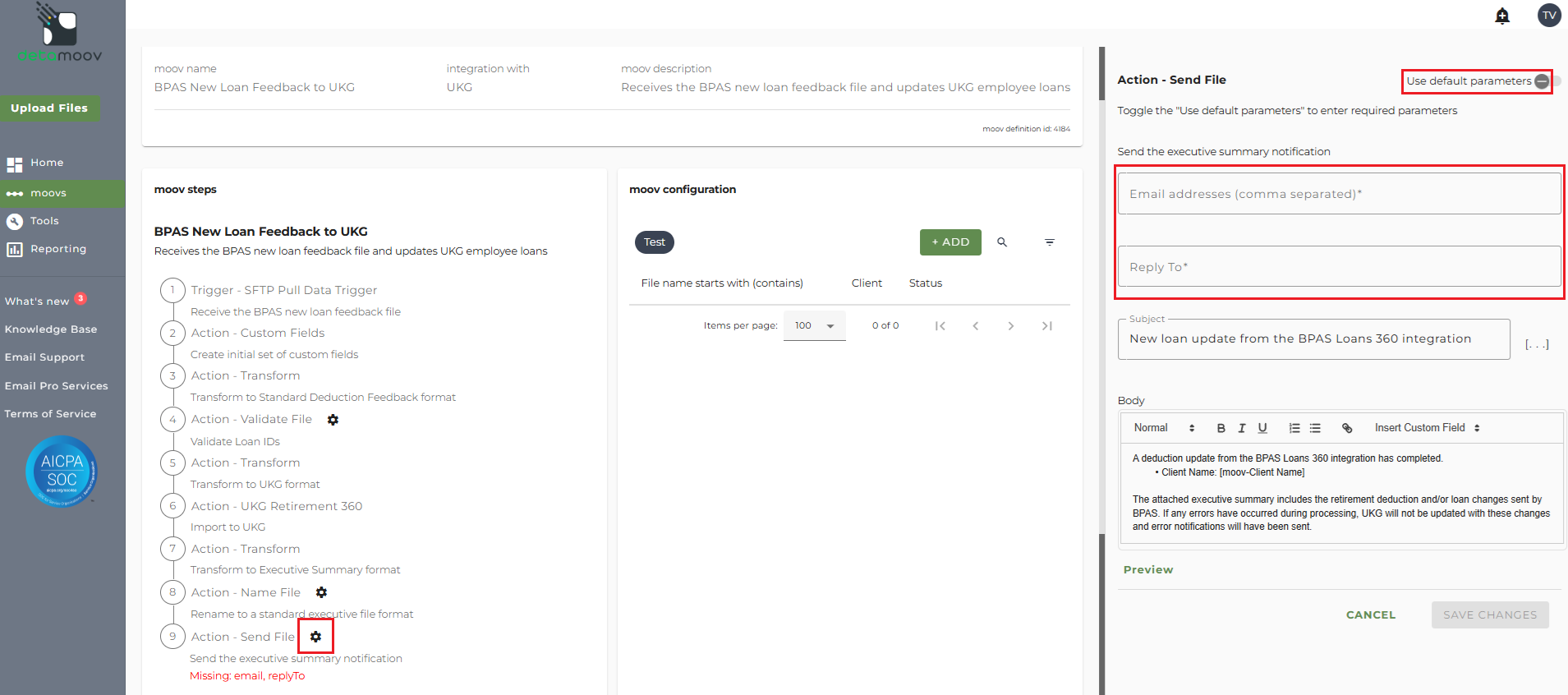Click step described Transform to Executive Summary format

(x=296, y=570)
